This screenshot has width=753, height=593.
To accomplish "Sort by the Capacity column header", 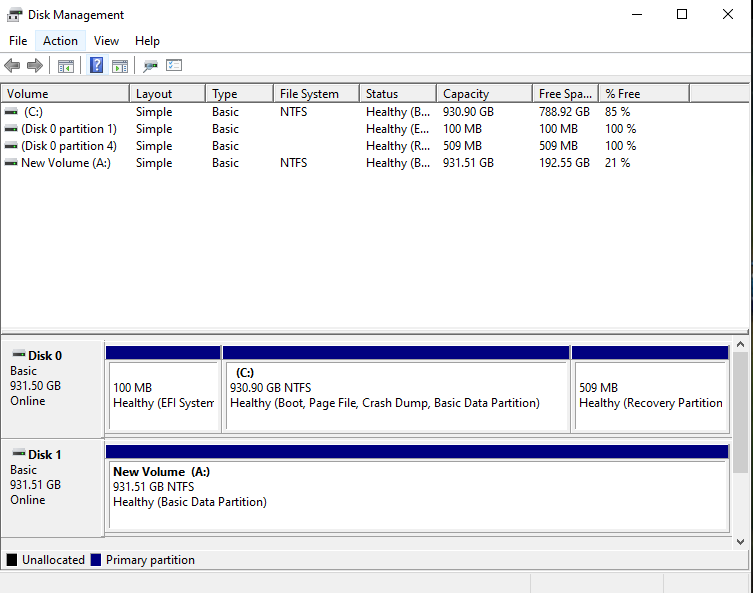I will click(x=485, y=94).
